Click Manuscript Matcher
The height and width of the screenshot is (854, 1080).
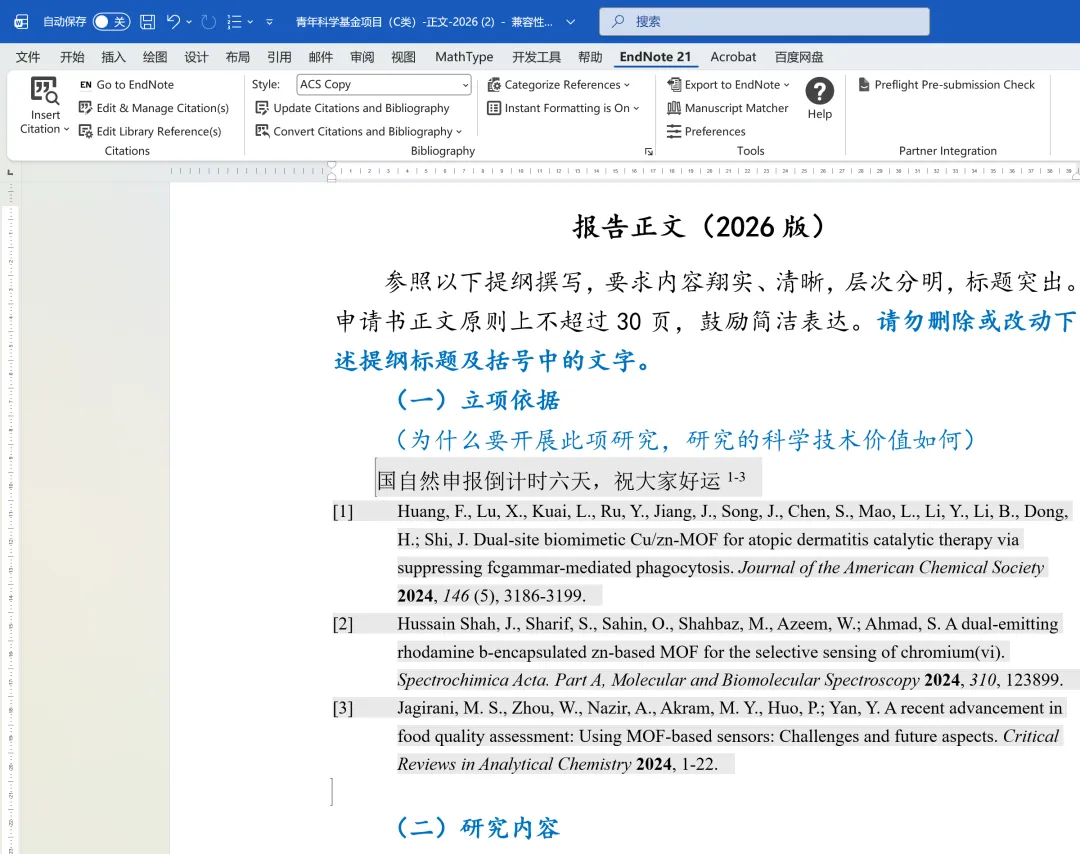(x=728, y=108)
